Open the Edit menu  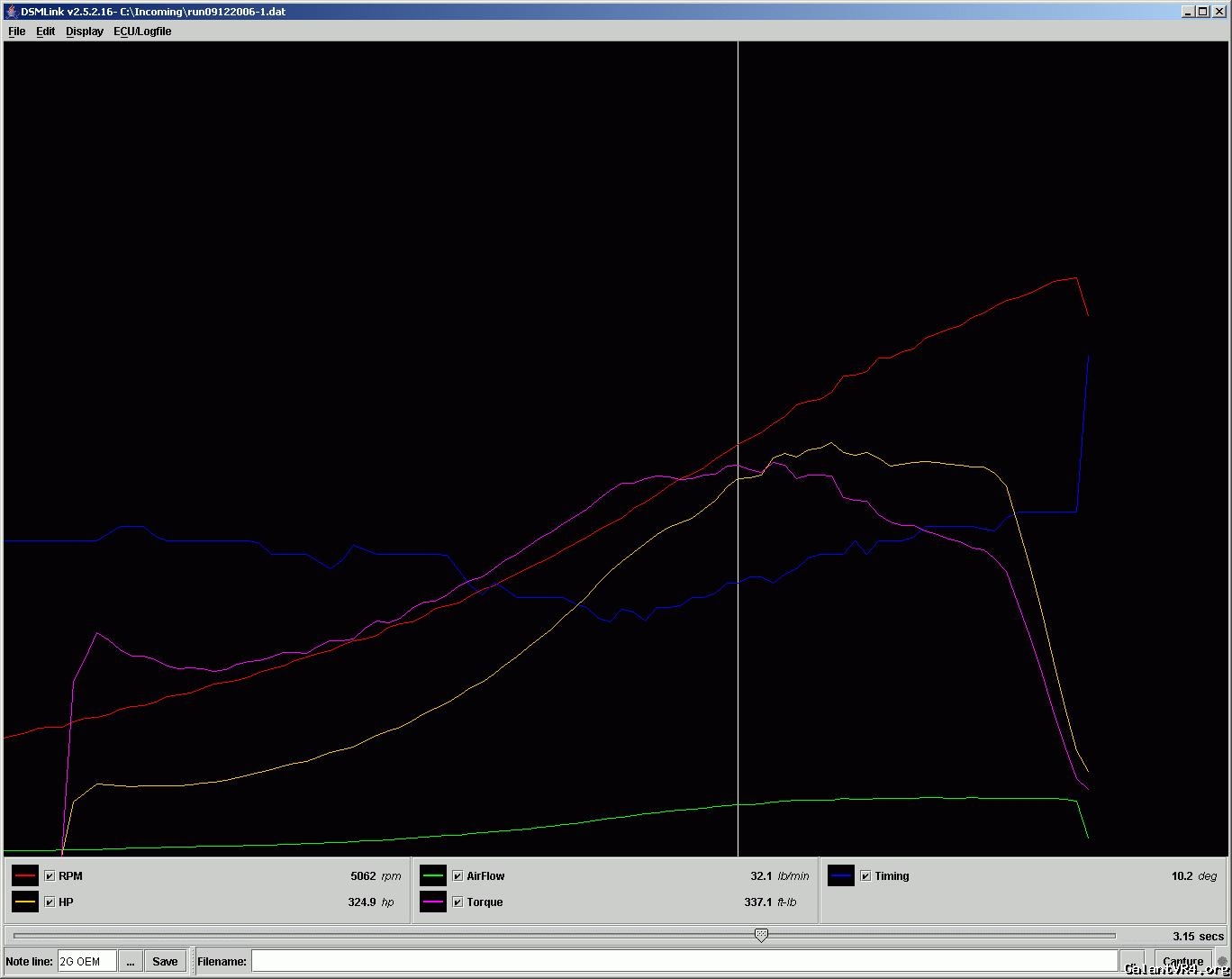45,32
